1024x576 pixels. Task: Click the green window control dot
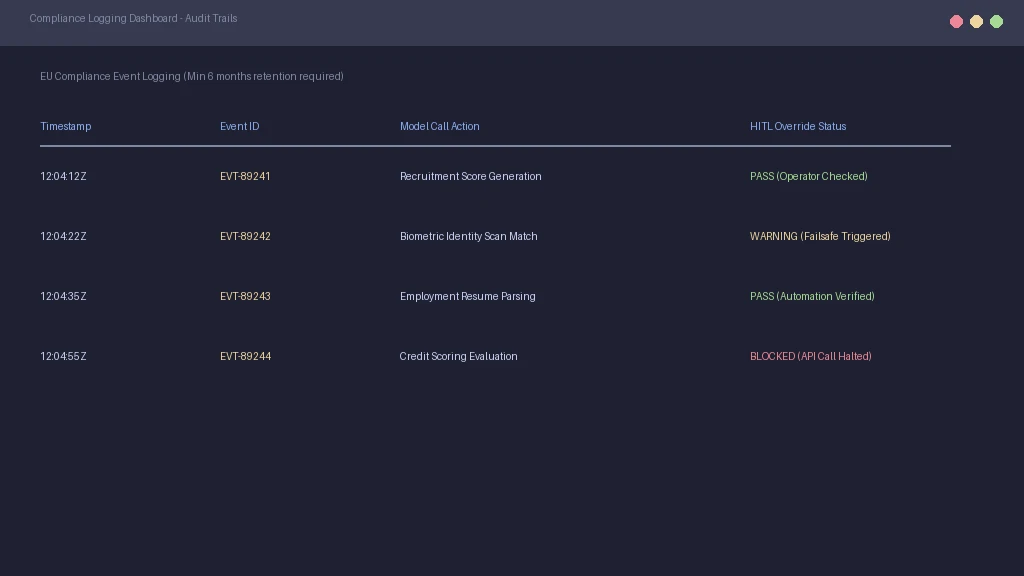pos(997,22)
